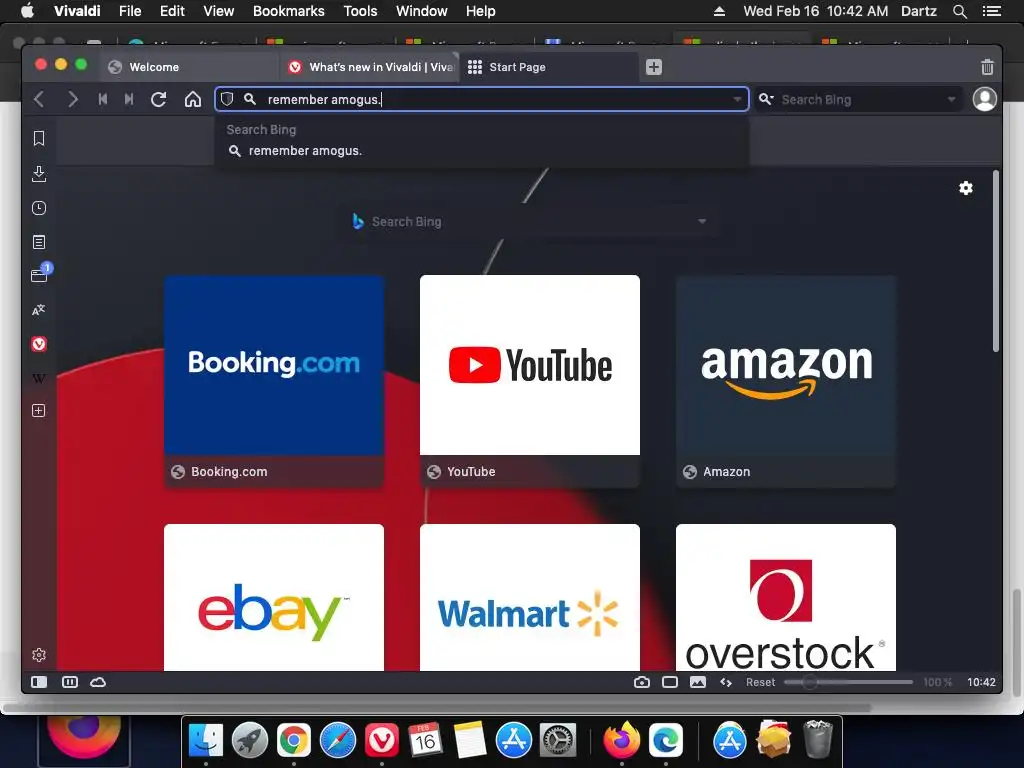This screenshot has height=768, width=1024.
Task: Adjust the page zoom slider
Action: pos(848,682)
